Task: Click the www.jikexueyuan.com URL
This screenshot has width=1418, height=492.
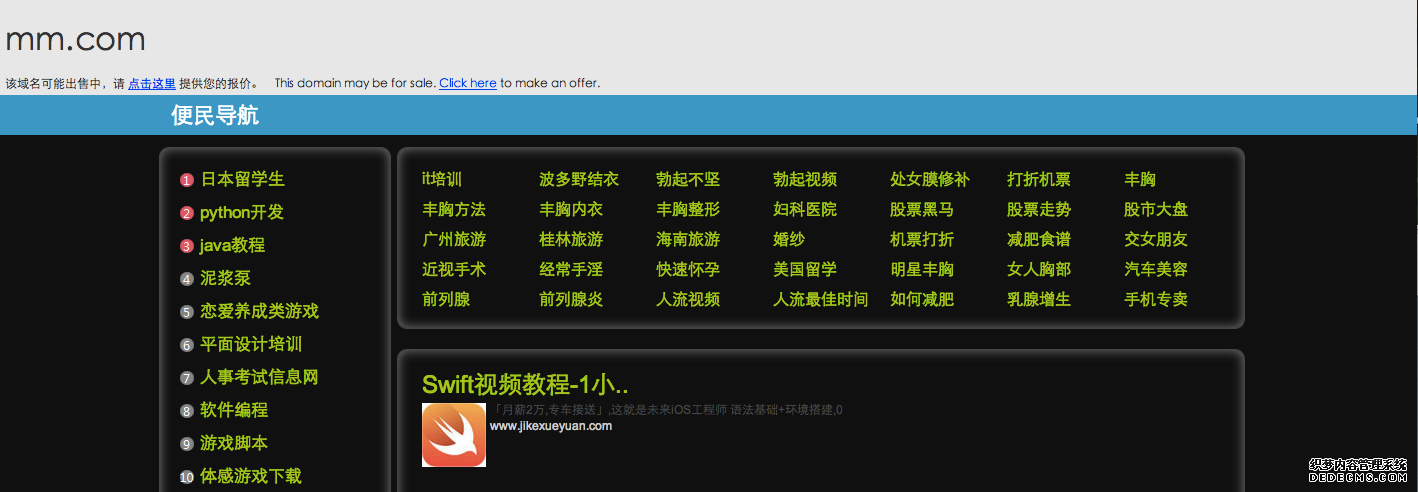Action: 550,426
